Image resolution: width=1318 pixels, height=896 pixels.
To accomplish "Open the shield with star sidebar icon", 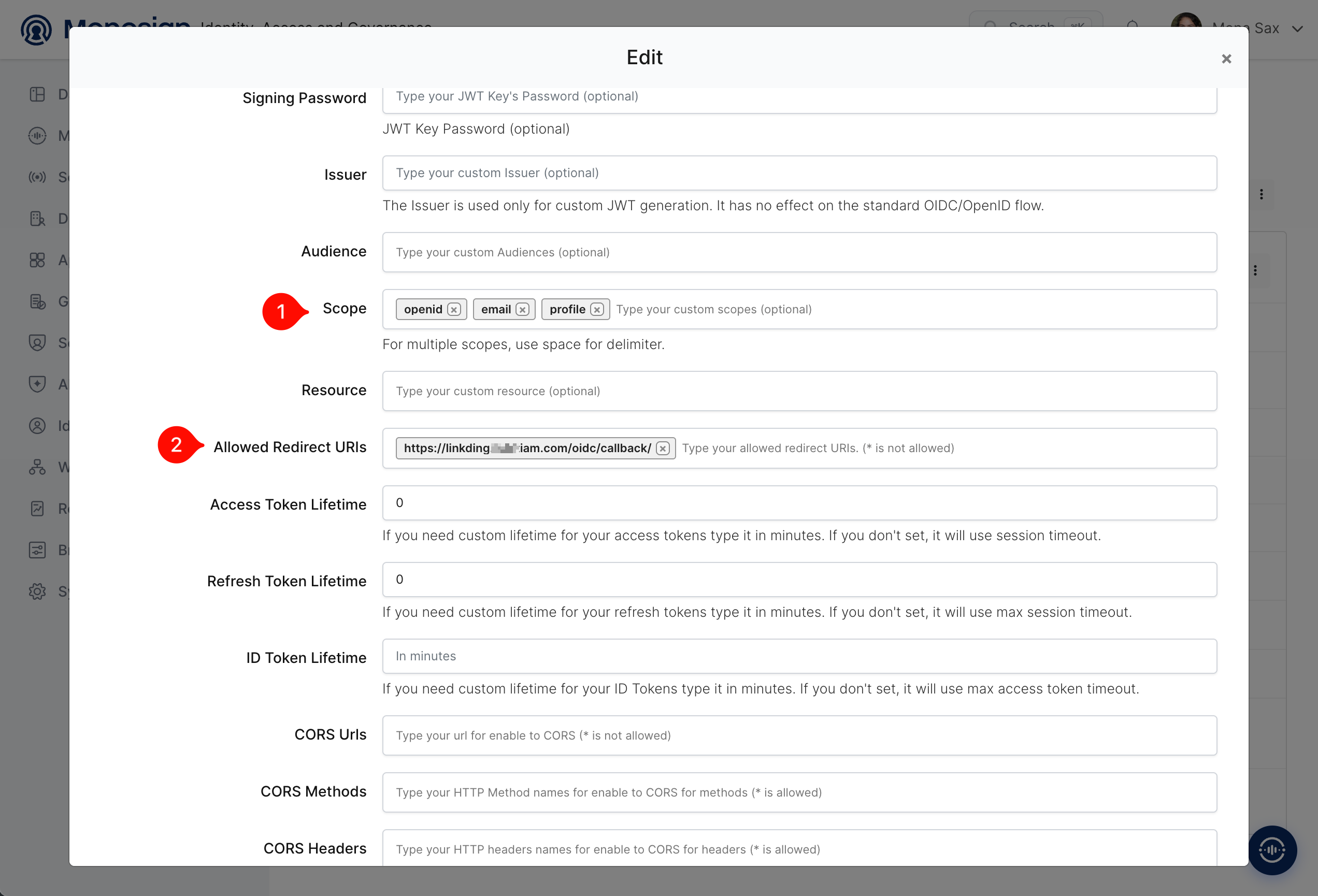I will (x=37, y=384).
